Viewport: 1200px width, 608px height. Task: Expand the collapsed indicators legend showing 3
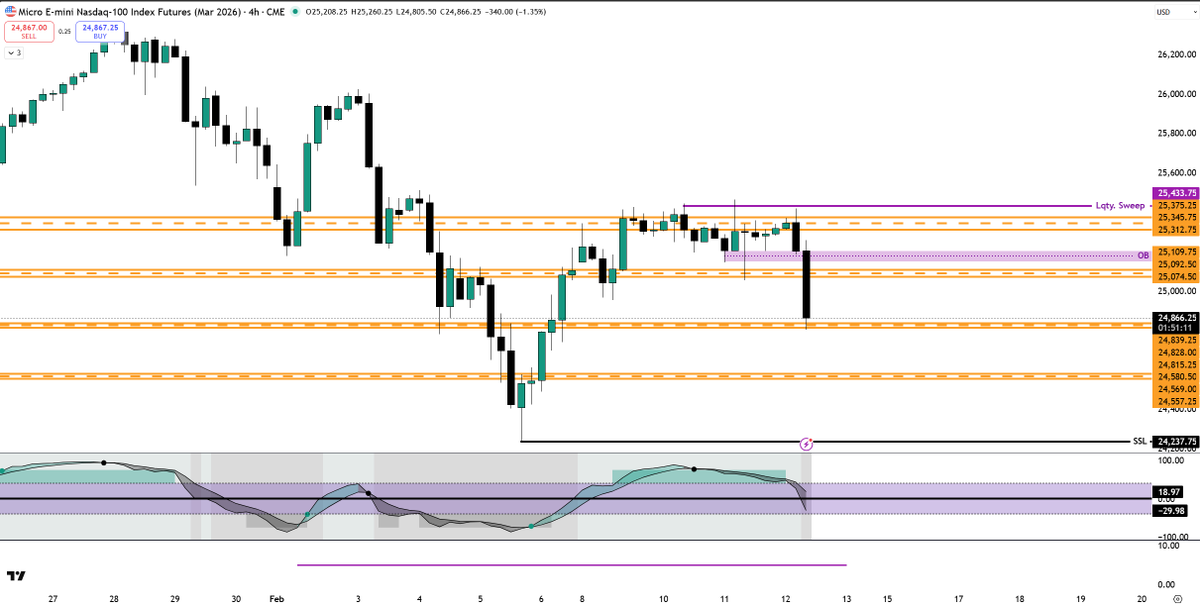13,52
